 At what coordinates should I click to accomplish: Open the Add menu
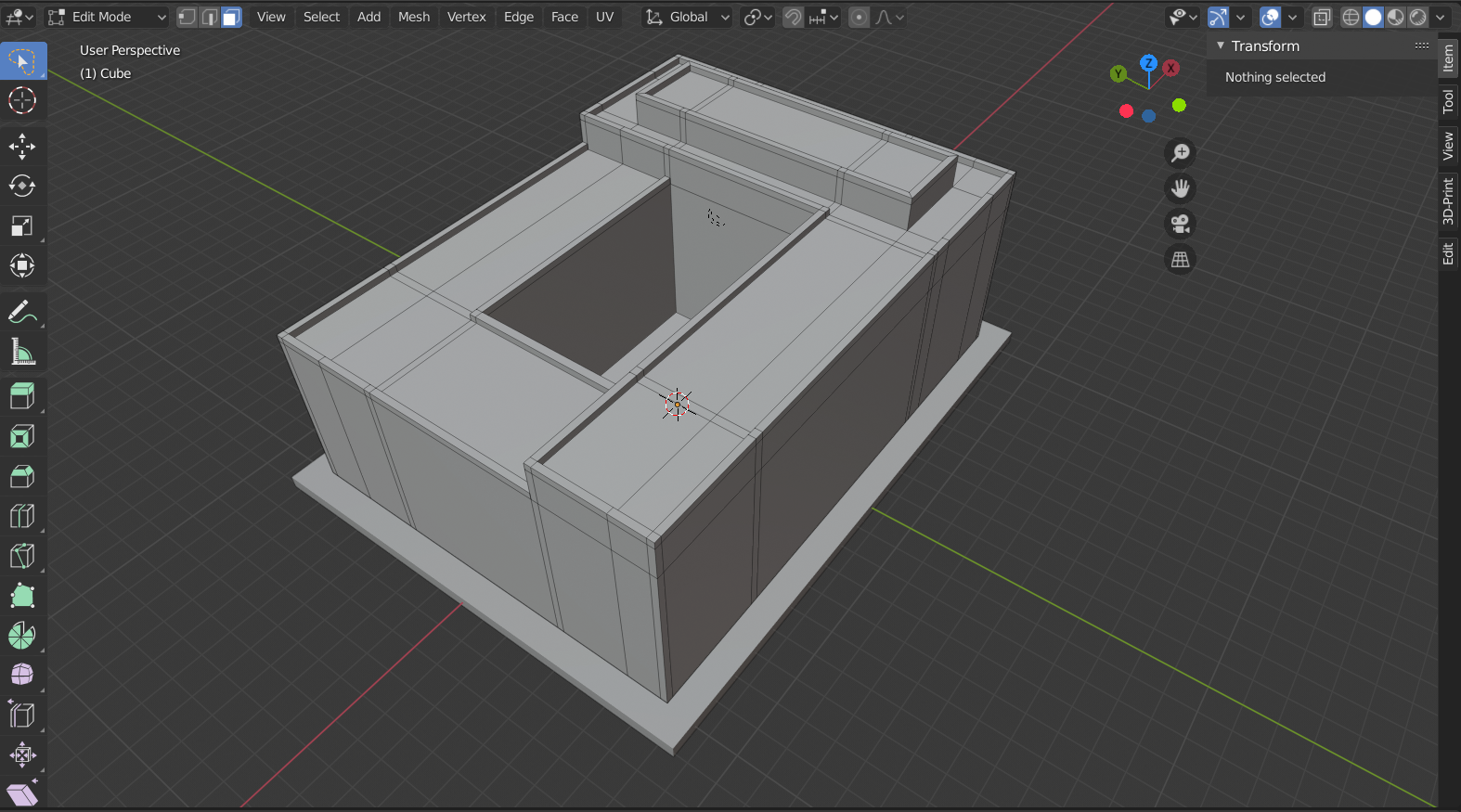click(368, 17)
